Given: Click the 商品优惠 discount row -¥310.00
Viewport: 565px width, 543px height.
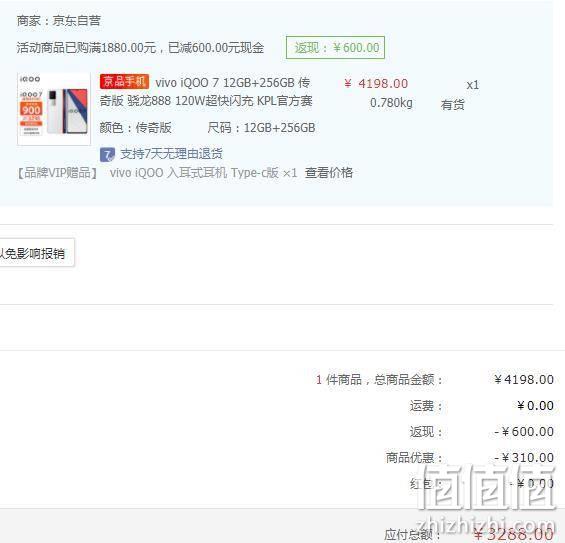Looking at the screenshot, I should 470,458.
